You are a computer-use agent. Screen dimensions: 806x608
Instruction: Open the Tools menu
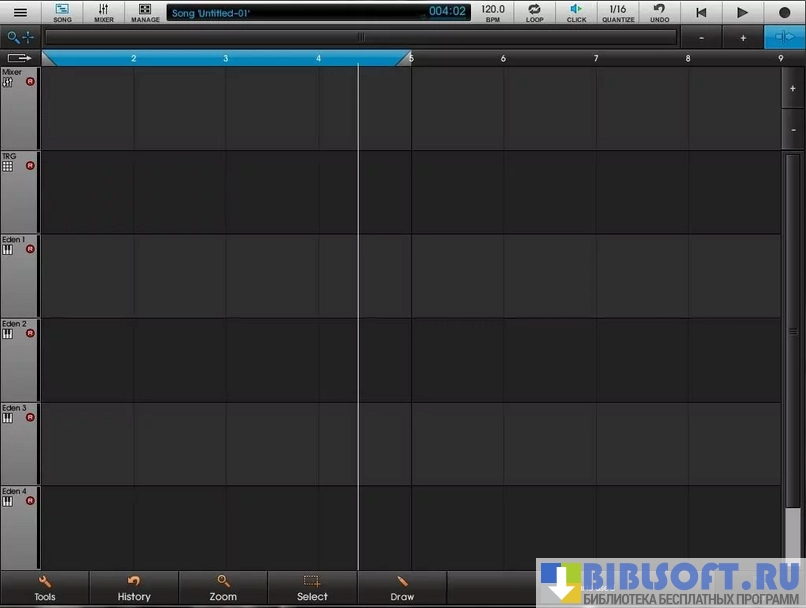click(x=45, y=588)
